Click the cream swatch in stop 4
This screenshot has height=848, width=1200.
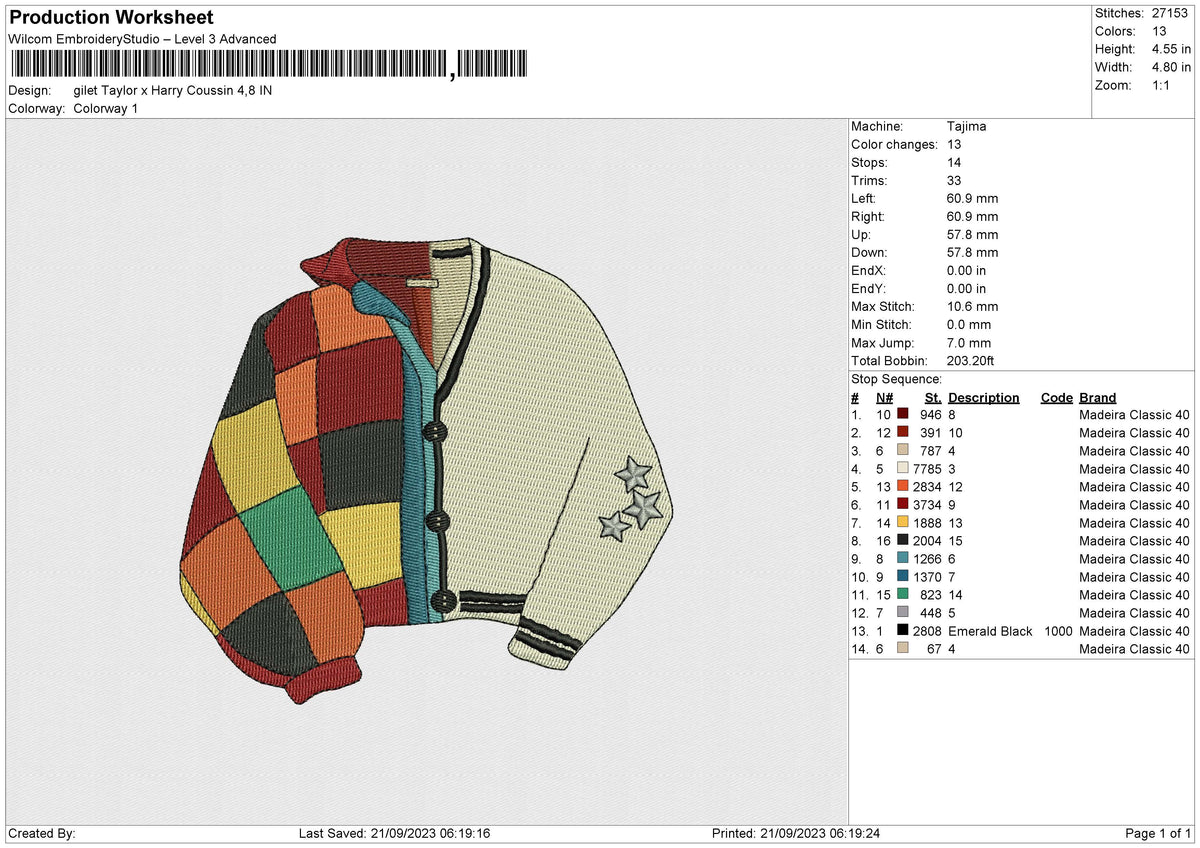[902, 468]
